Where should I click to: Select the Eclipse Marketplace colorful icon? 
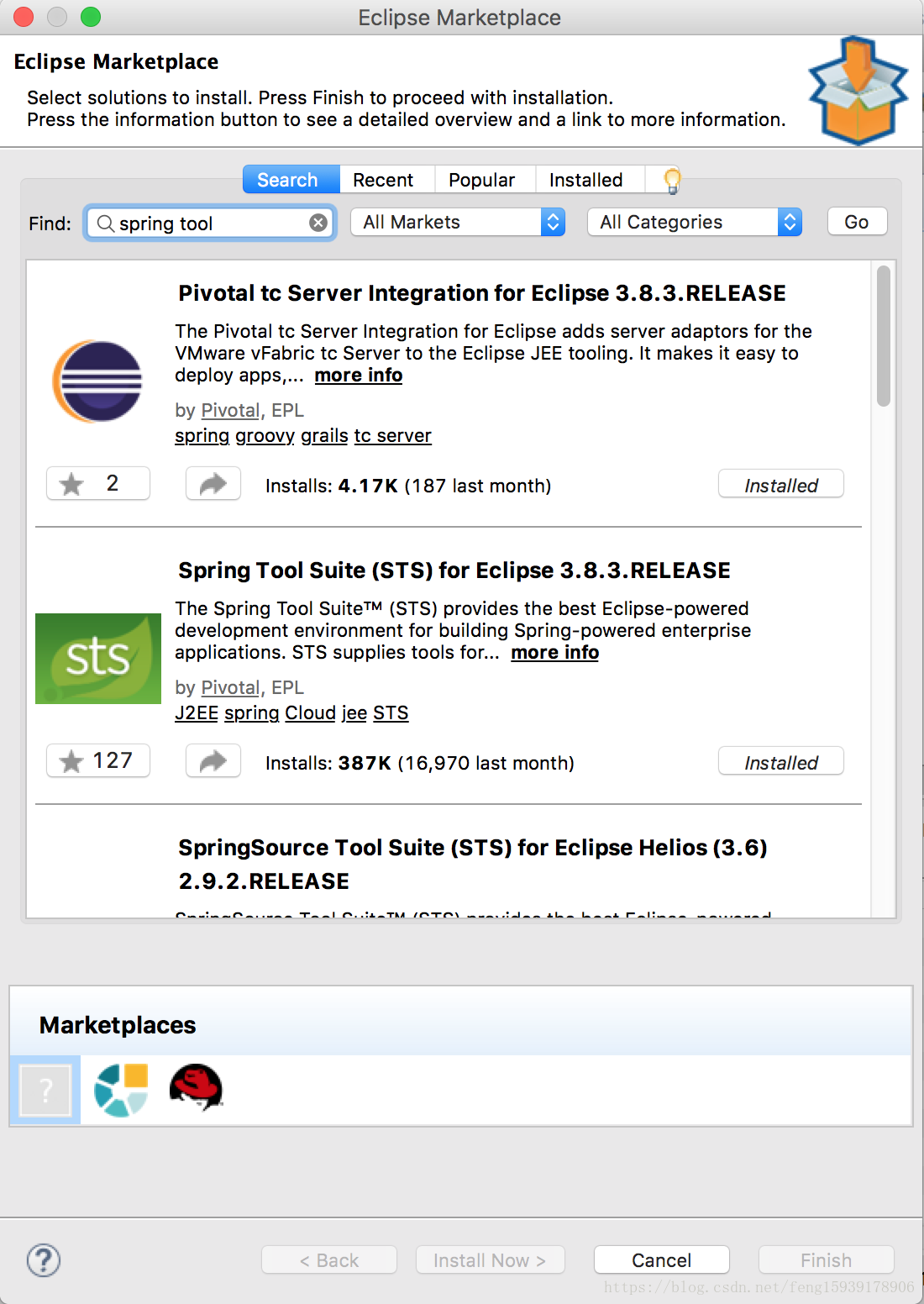coord(121,1090)
